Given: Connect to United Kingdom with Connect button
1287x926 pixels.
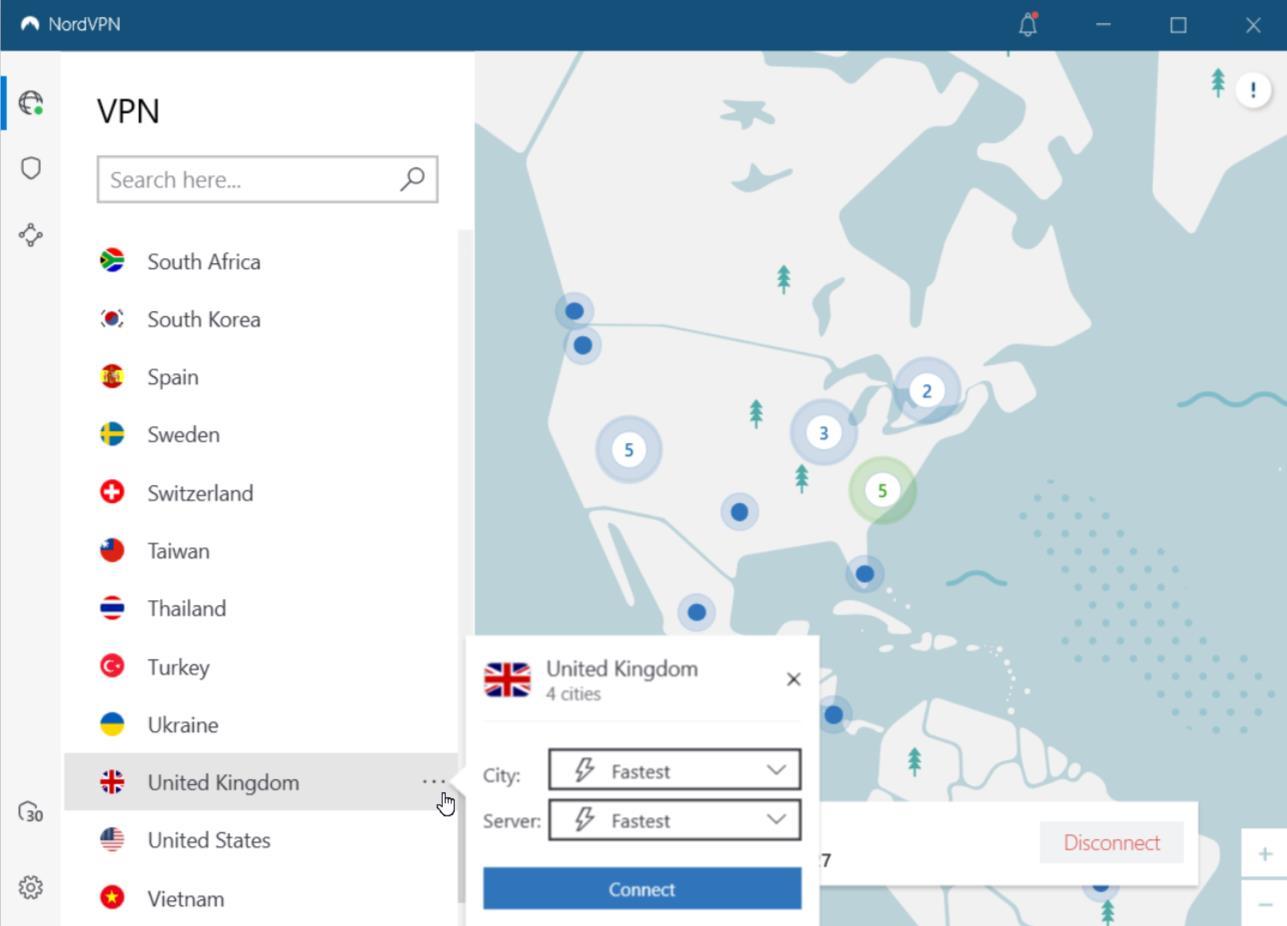Looking at the screenshot, I should pyautogui.click(x=642, y=889).
